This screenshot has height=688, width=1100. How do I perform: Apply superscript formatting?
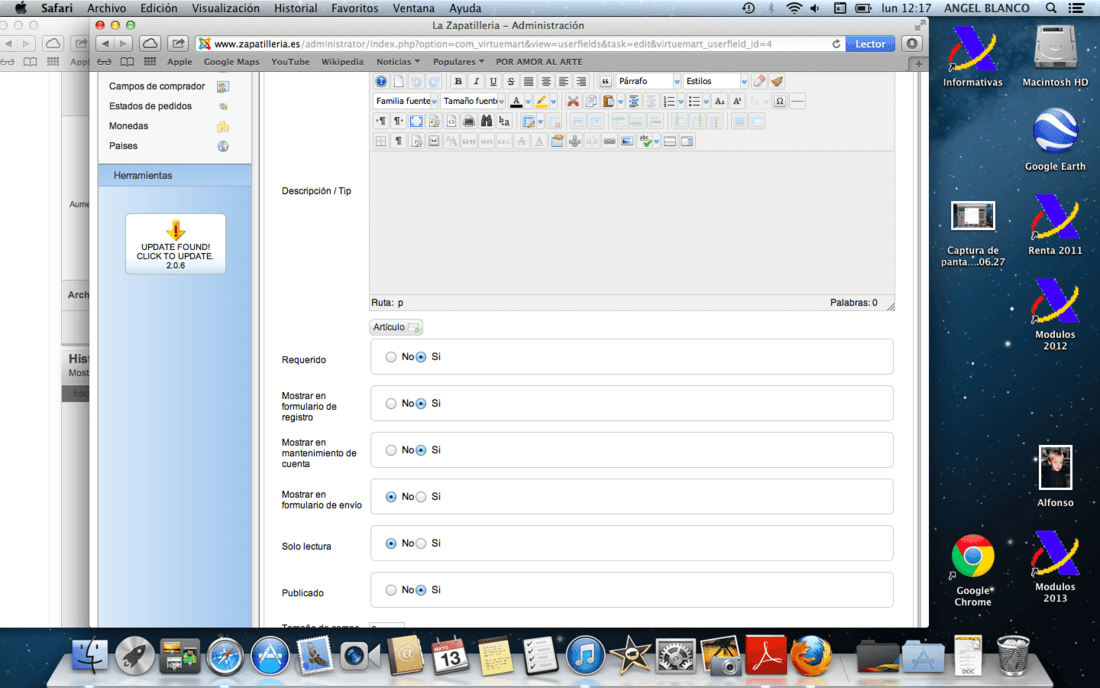click(x=737, y=102)
